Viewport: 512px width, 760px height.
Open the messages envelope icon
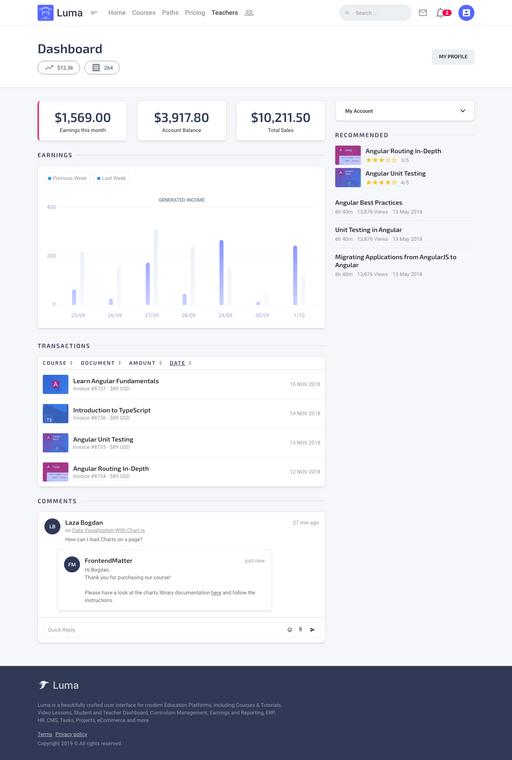click(423, 13)
